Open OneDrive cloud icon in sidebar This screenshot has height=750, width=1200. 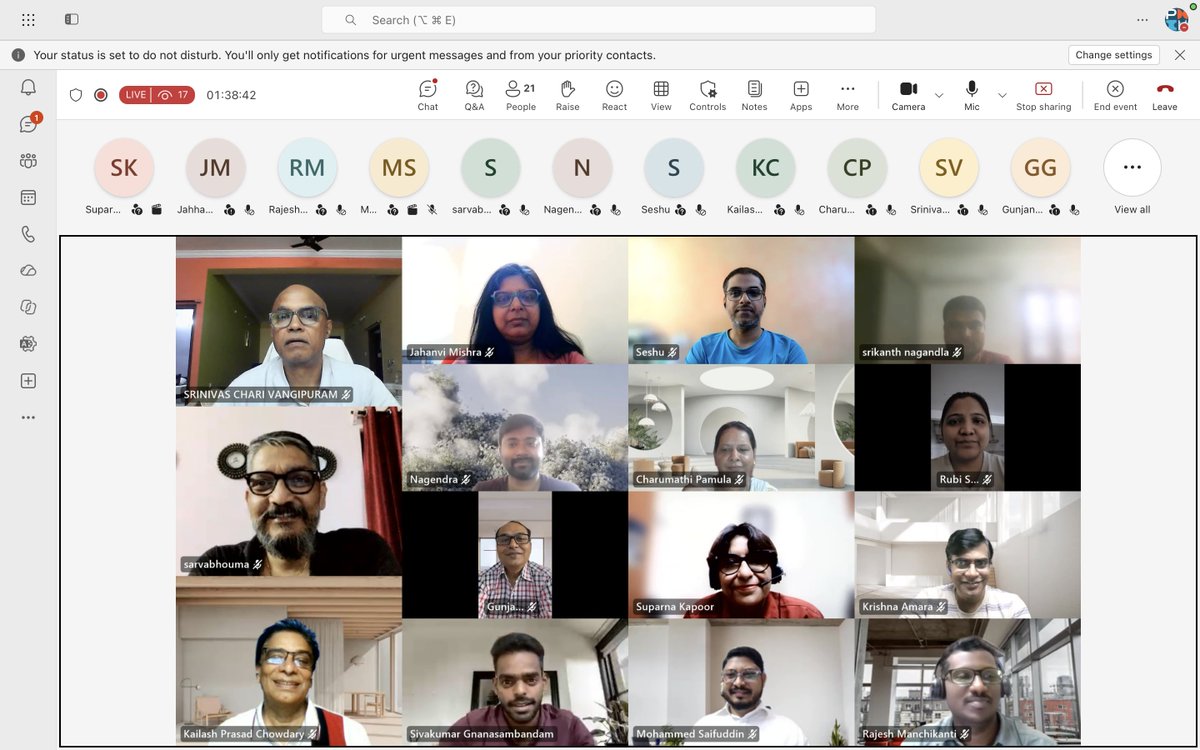click(28, 271)
